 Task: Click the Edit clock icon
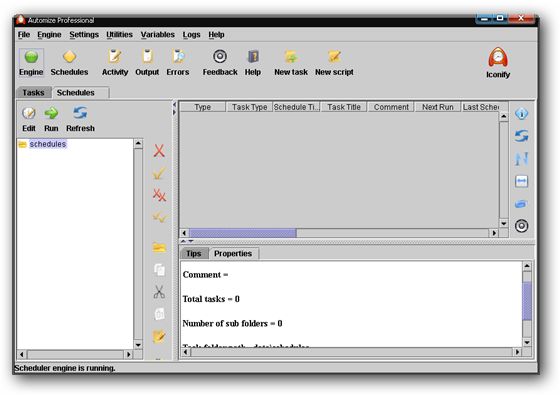point(29,113)
